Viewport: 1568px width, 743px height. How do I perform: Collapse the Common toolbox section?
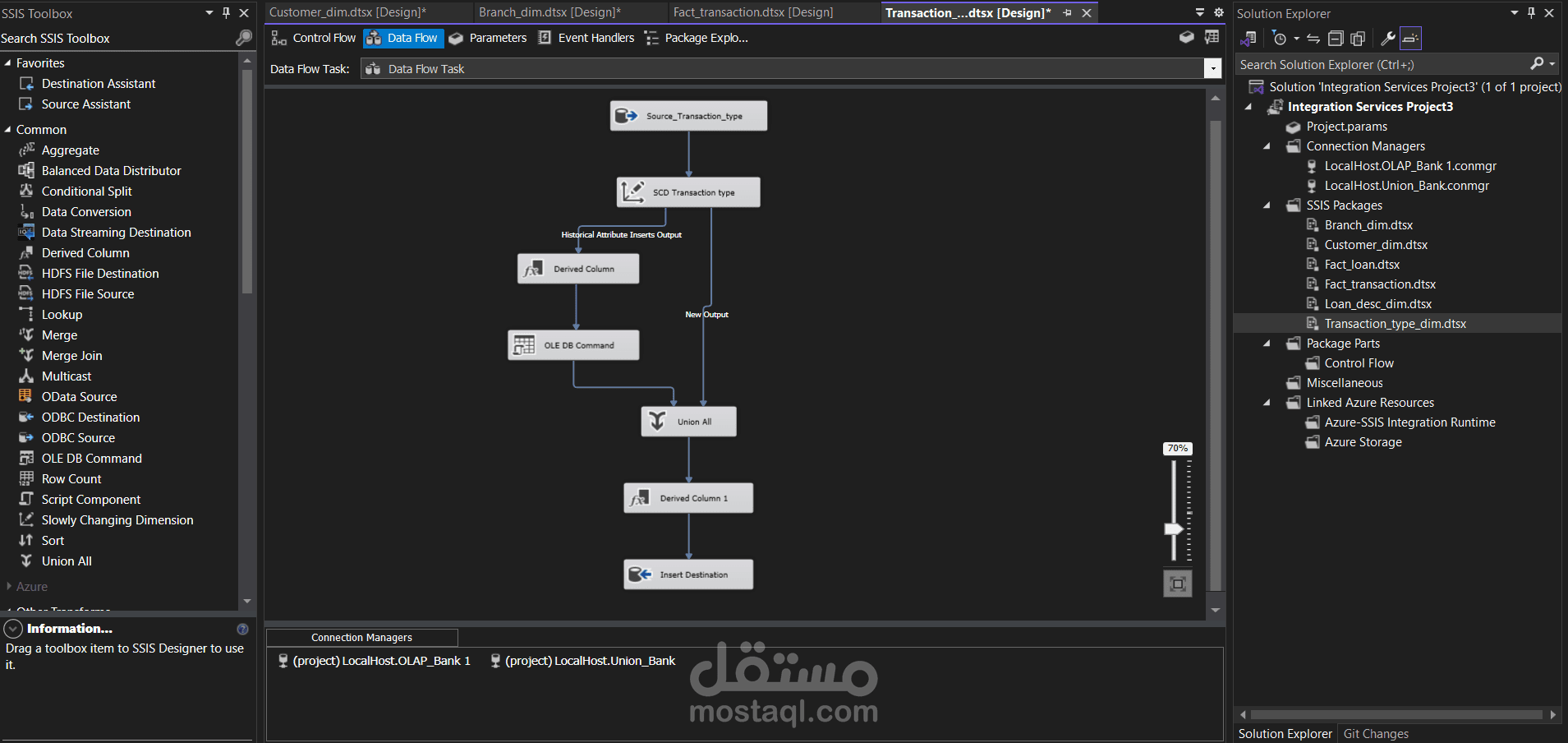pos(8,130)
